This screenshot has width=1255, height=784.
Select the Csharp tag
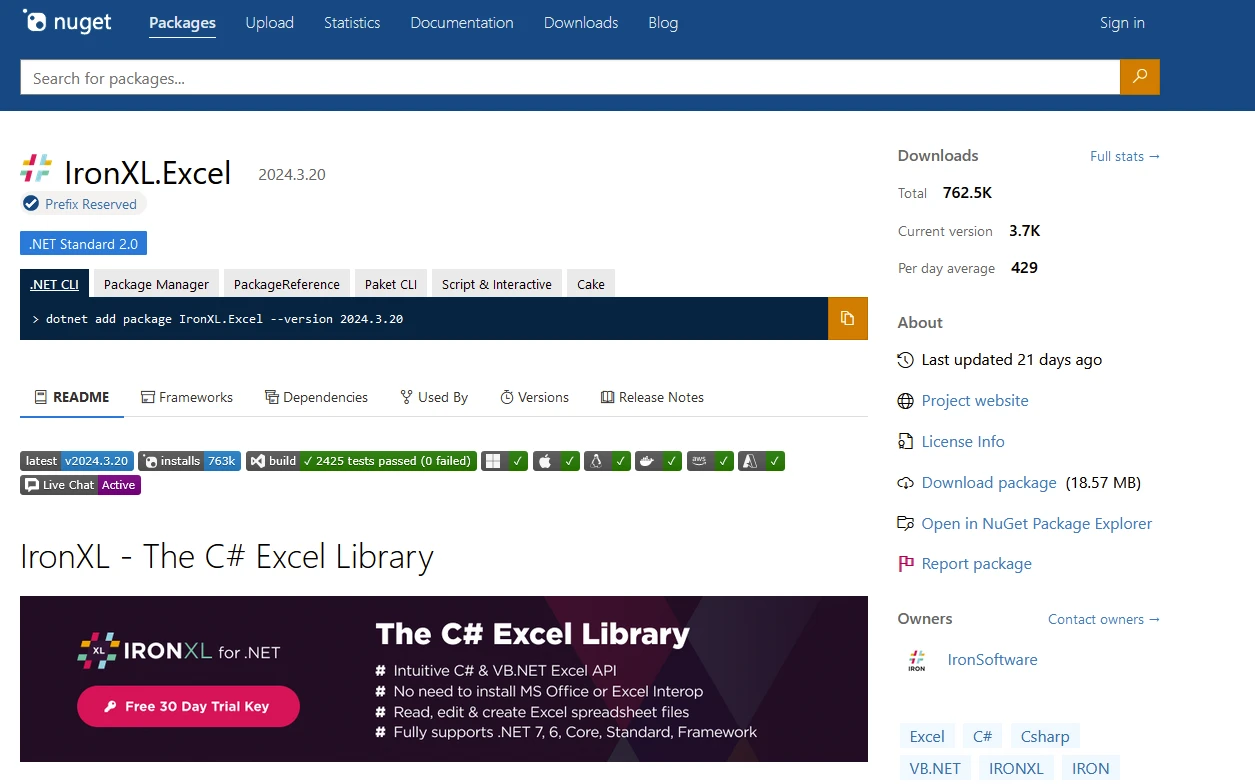pos(1045,737)
